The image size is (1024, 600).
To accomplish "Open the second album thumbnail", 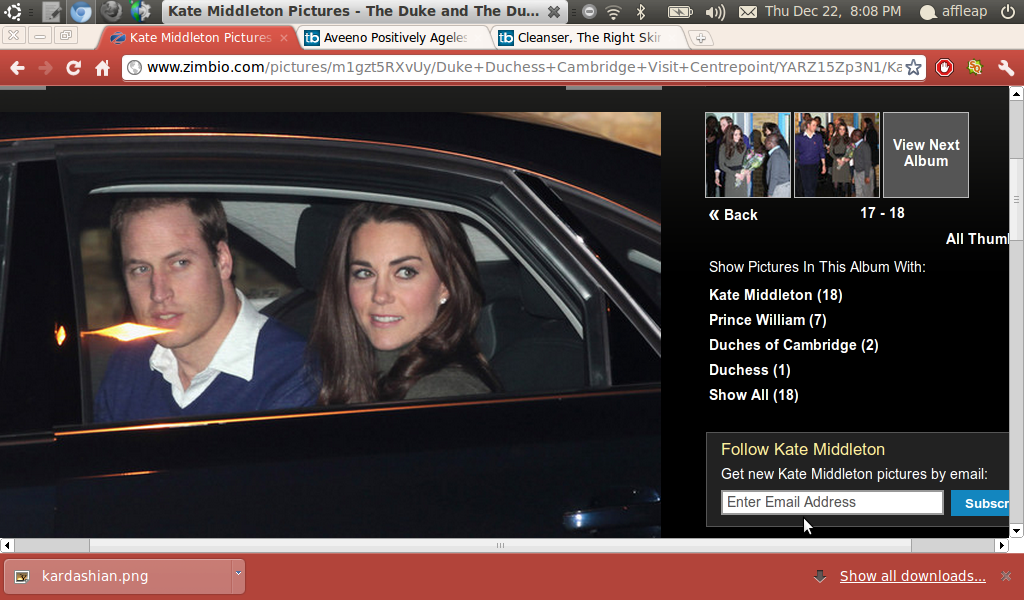I will point(837,155).
